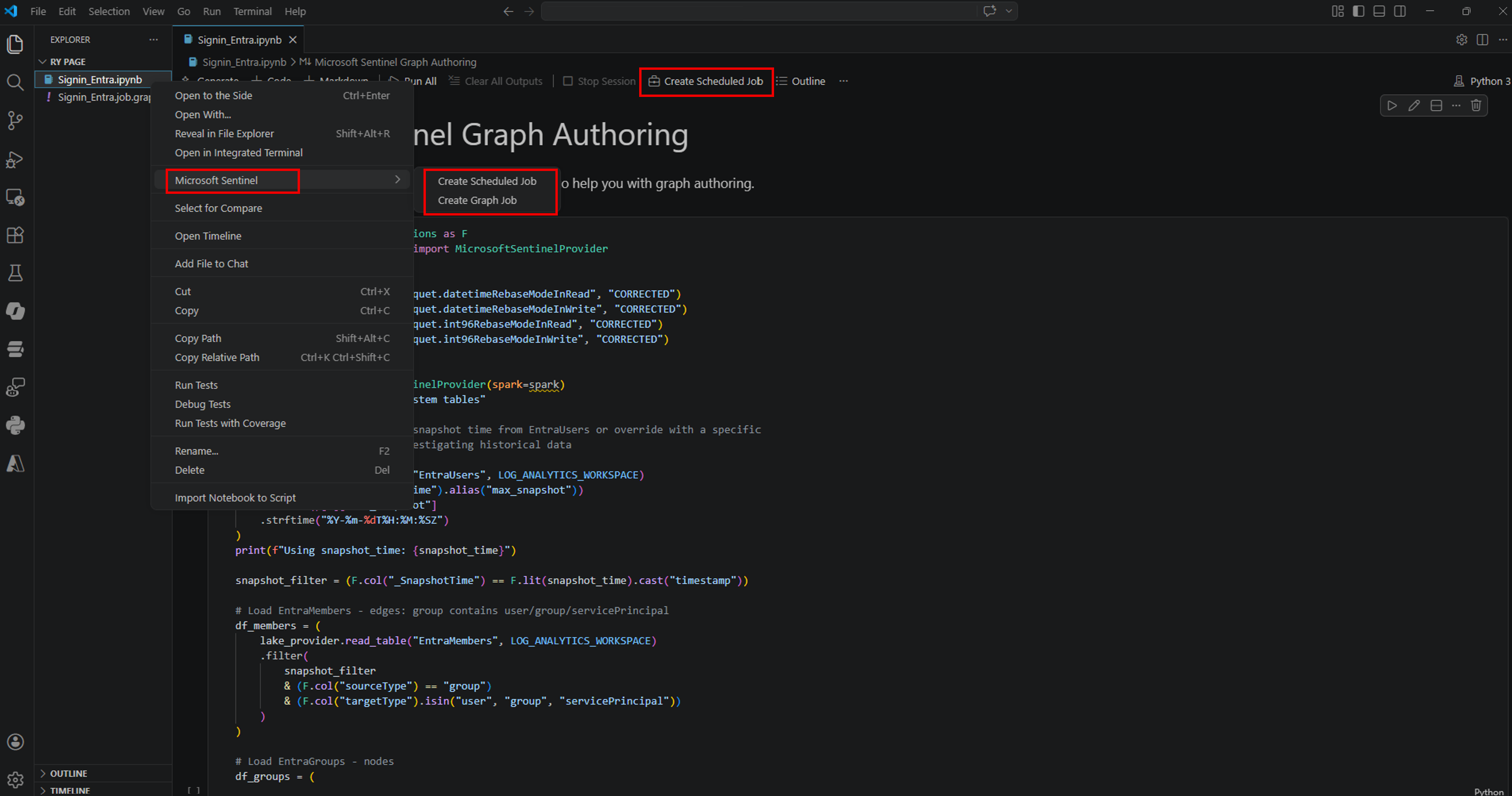The height and width of the screenshot is (796, 1512).
Task: Delete cell with trash icon
Action: 1476,106
